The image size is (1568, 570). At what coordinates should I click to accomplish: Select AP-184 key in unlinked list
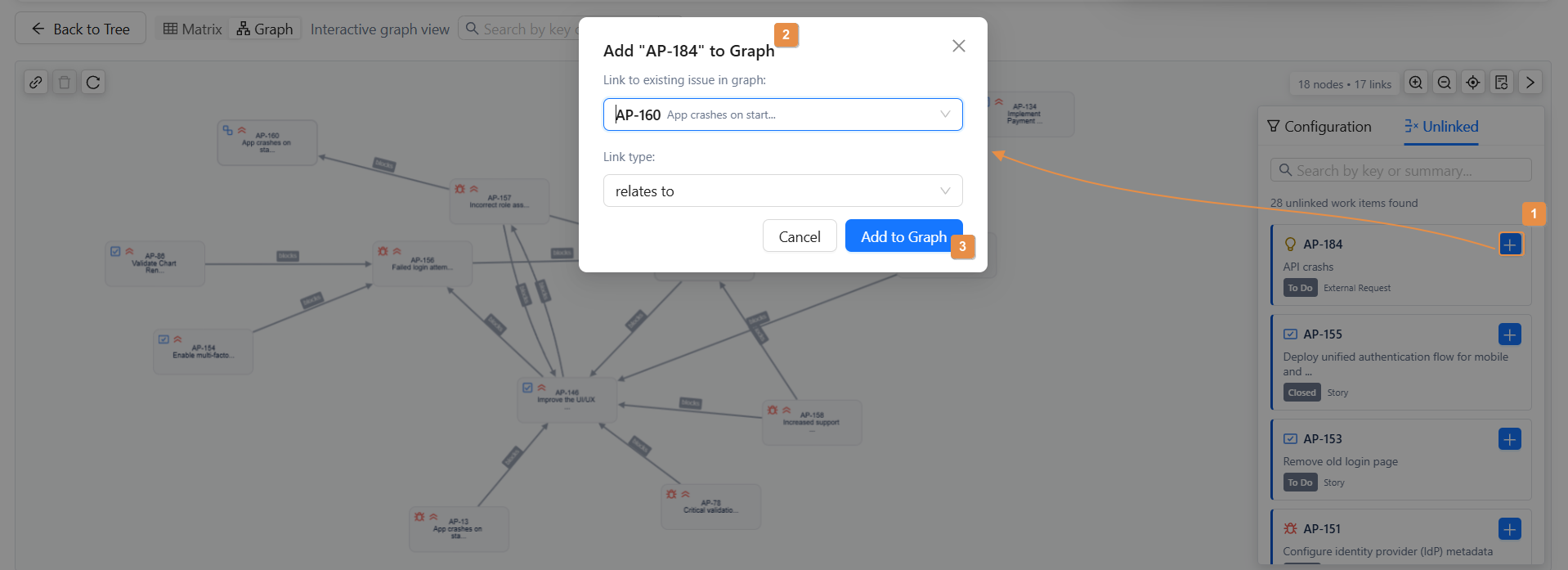[x=1323, y=245]
